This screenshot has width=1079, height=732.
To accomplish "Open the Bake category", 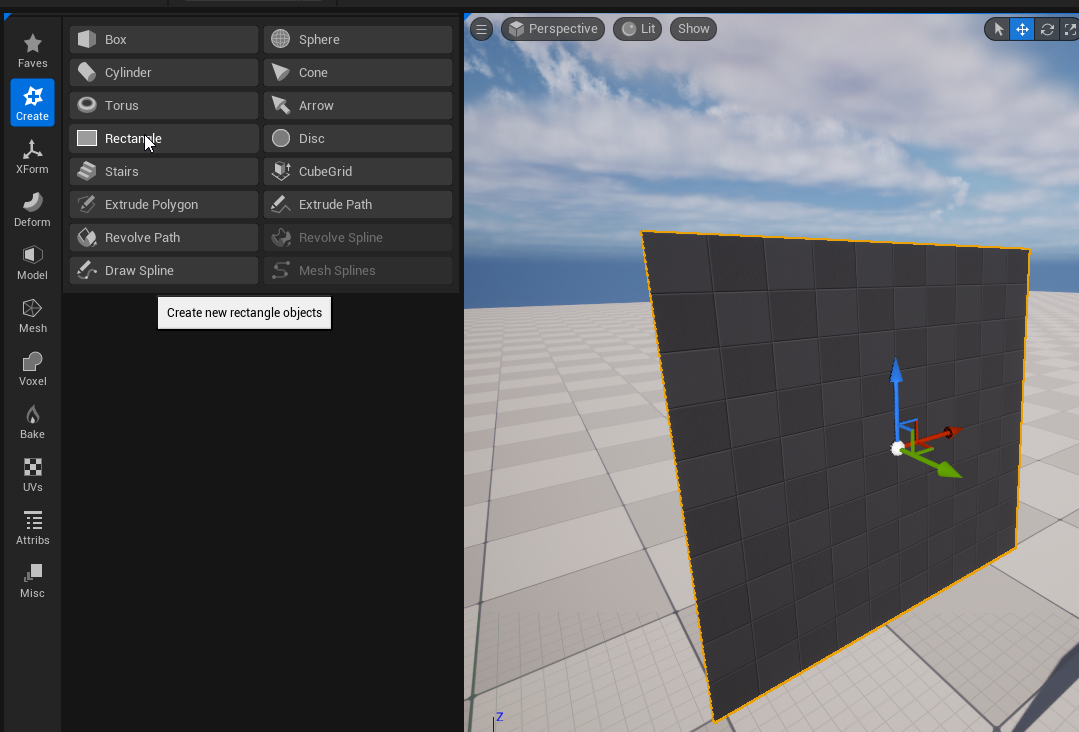I will (x=32, y=421).
